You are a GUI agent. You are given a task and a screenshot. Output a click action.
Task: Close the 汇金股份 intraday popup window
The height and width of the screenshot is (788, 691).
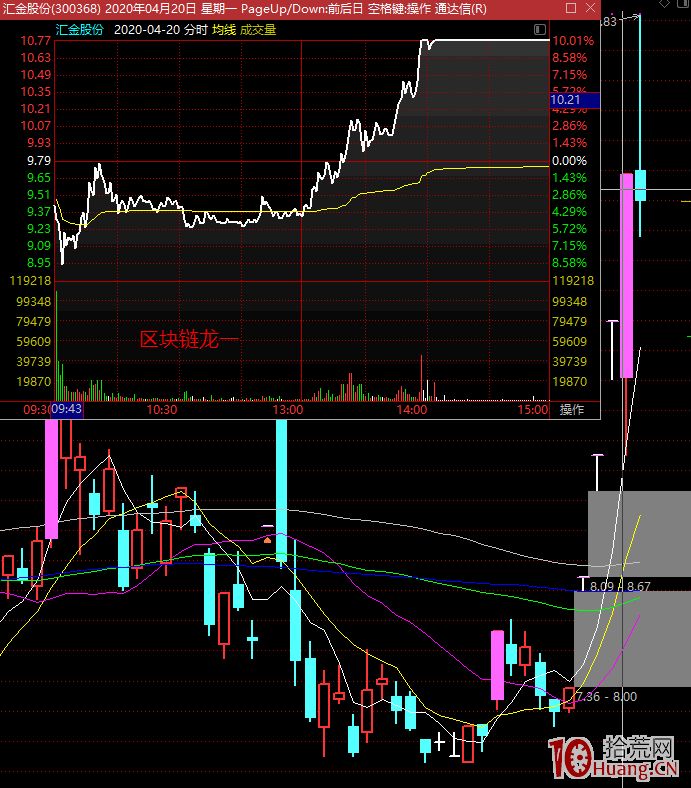tap(590, 8)
